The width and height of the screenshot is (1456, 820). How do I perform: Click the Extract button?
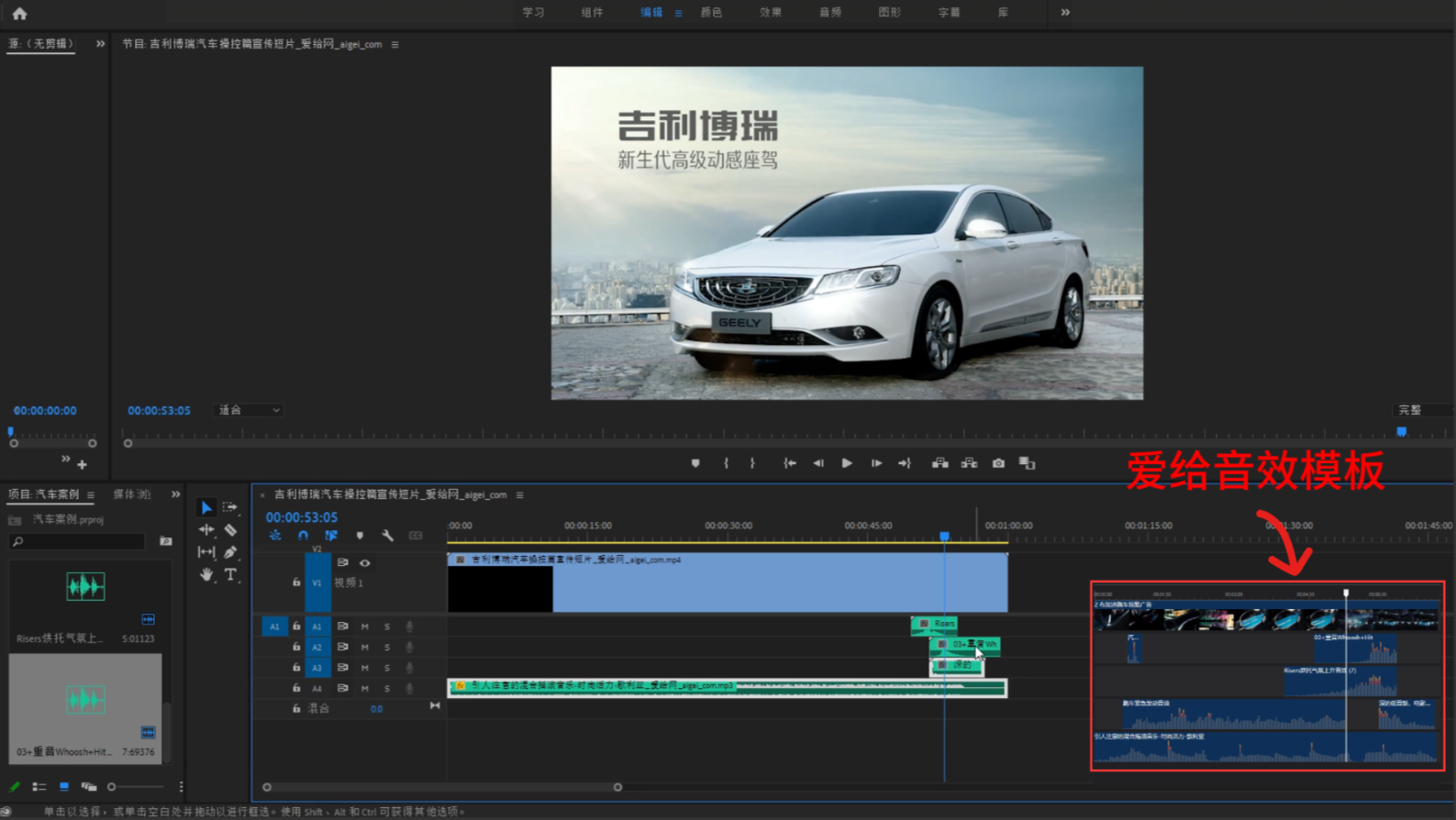point(969,463)
